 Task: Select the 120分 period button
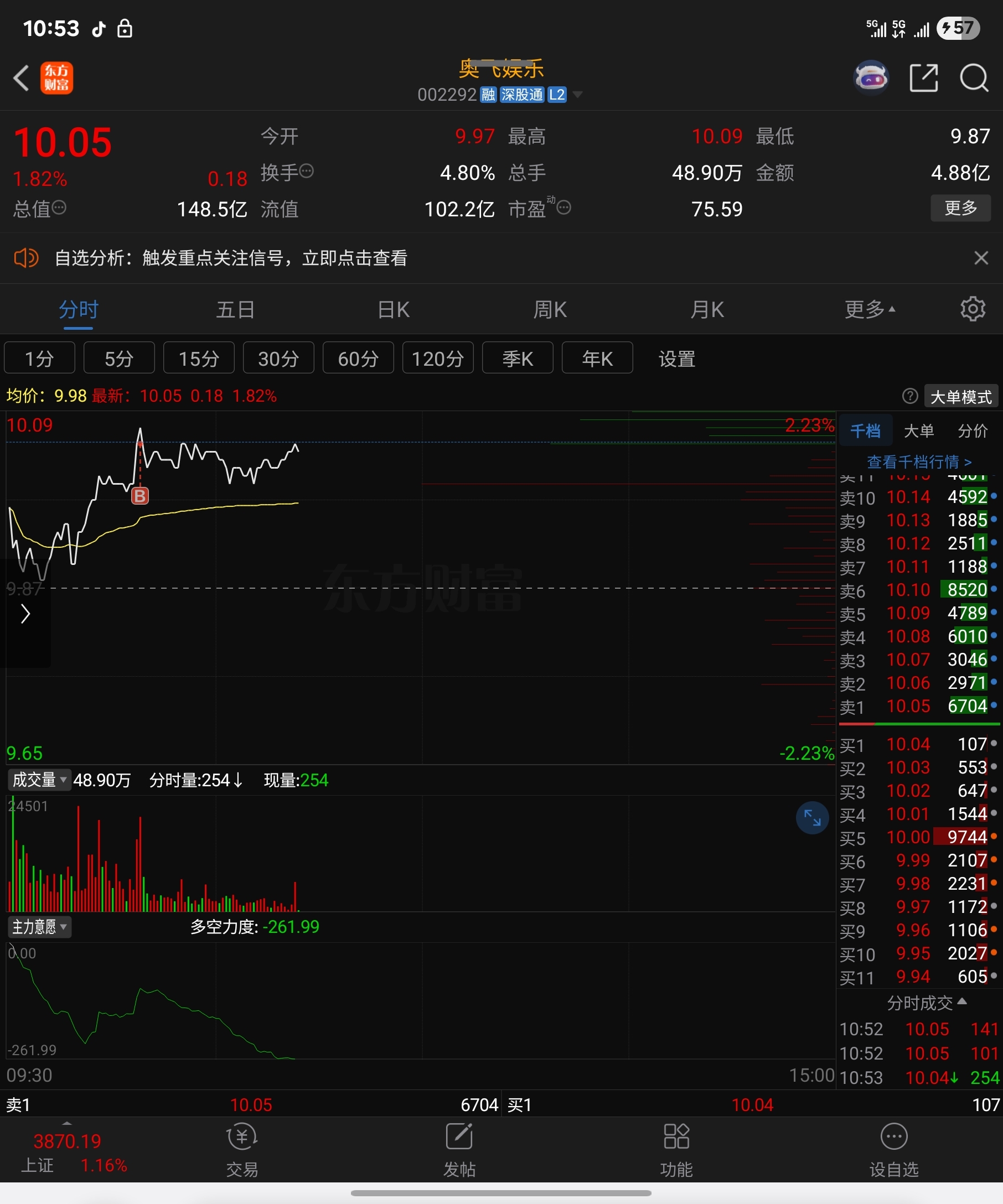pos(438,359)
